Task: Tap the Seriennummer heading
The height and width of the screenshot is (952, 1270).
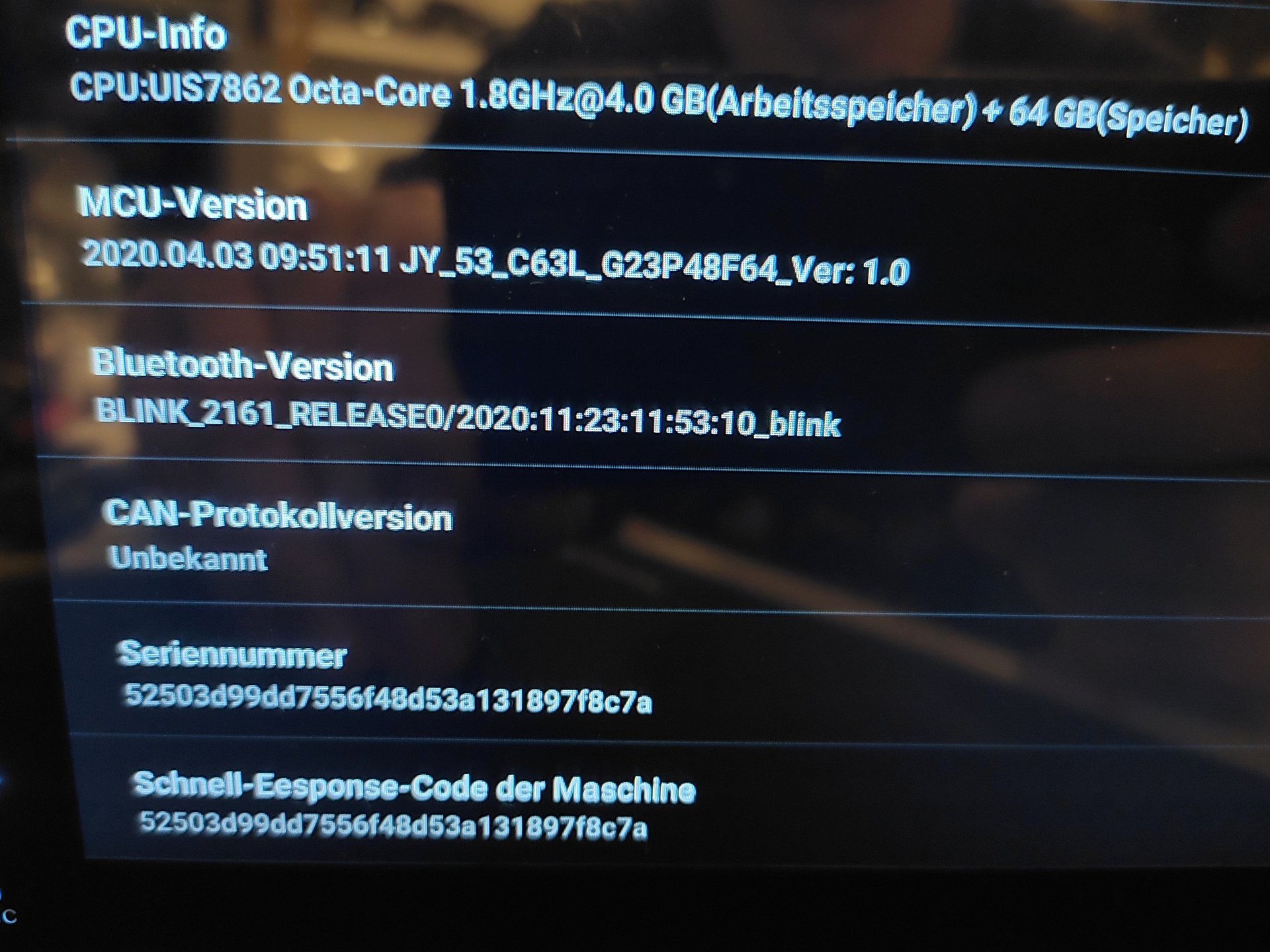Action: [x=232, y=654]
